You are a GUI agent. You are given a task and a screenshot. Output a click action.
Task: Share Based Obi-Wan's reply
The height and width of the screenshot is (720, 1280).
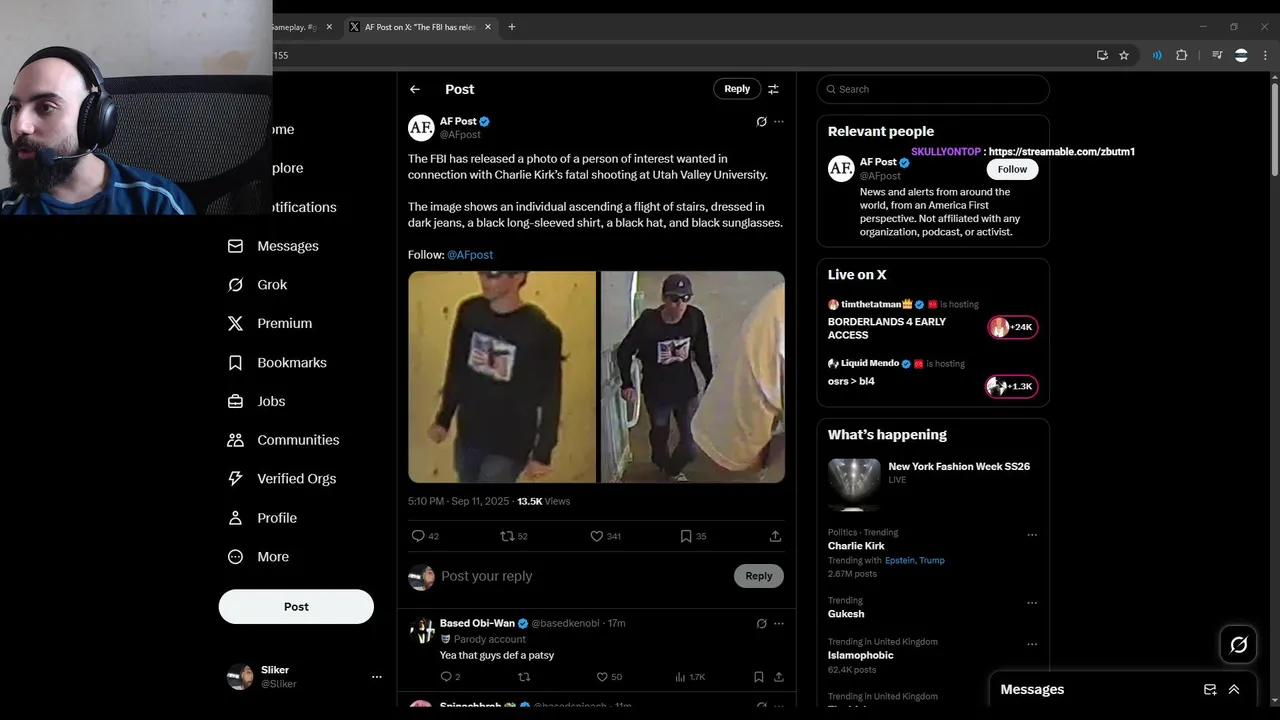coord(779,677)
